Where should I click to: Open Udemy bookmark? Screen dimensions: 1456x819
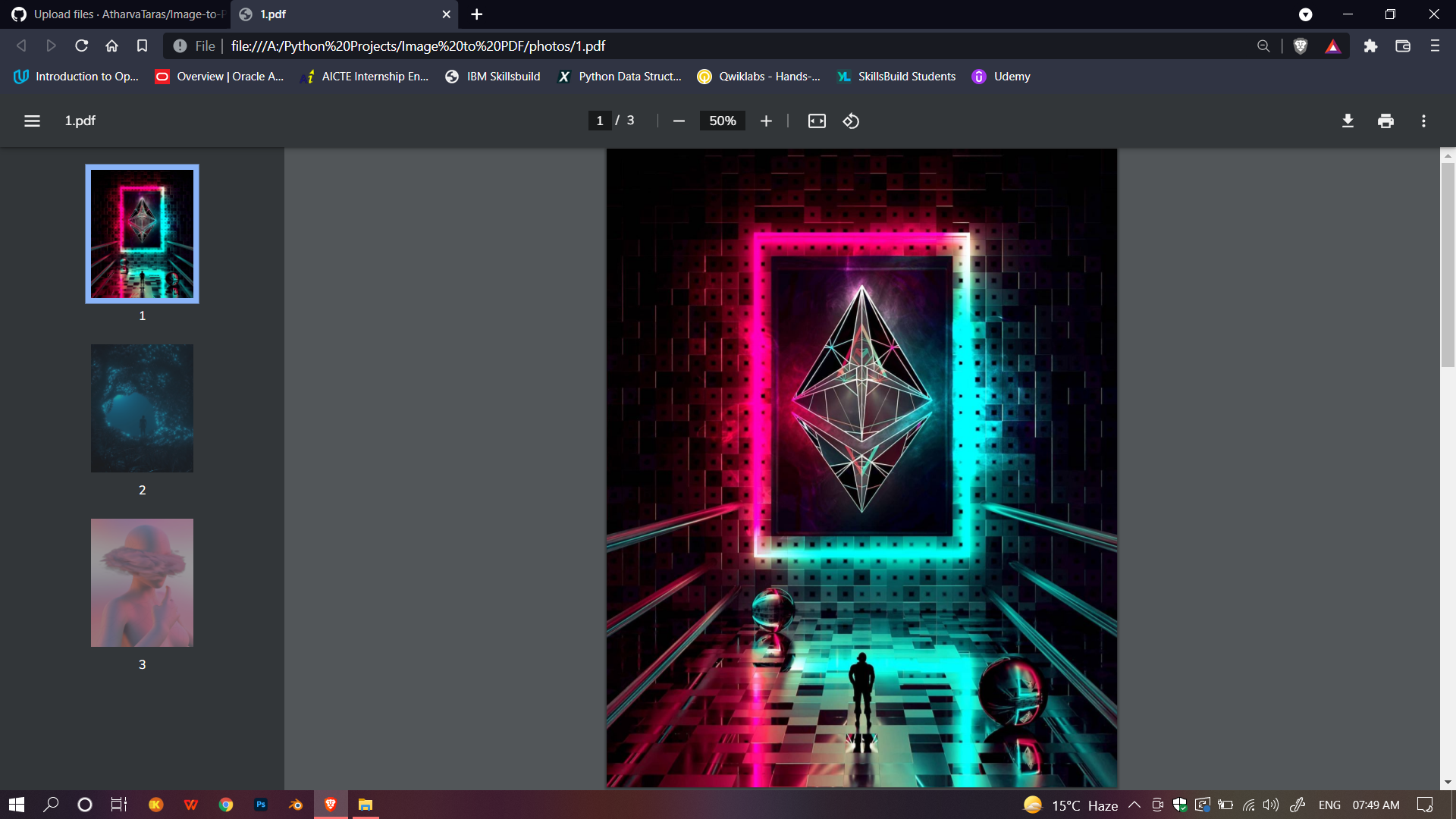pyautogui.click(x=1001, y=77)
